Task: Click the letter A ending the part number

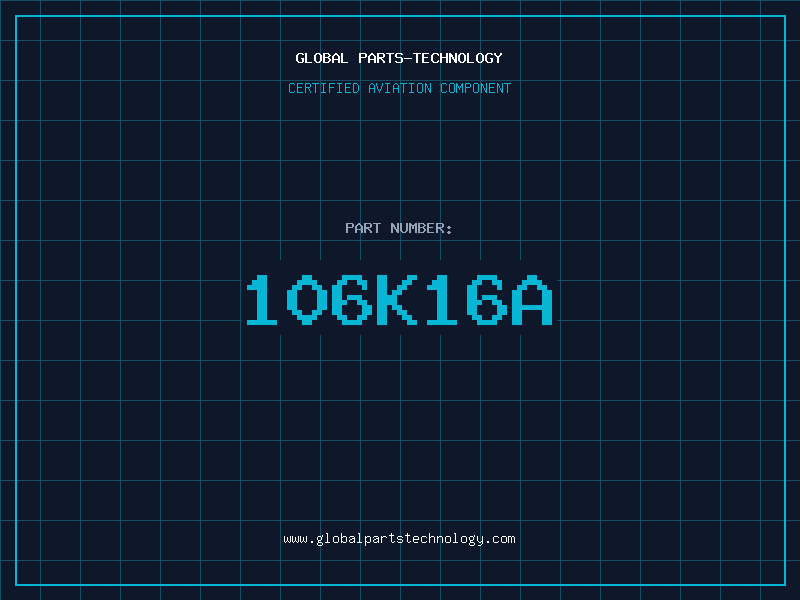Action: click(532, 299)
